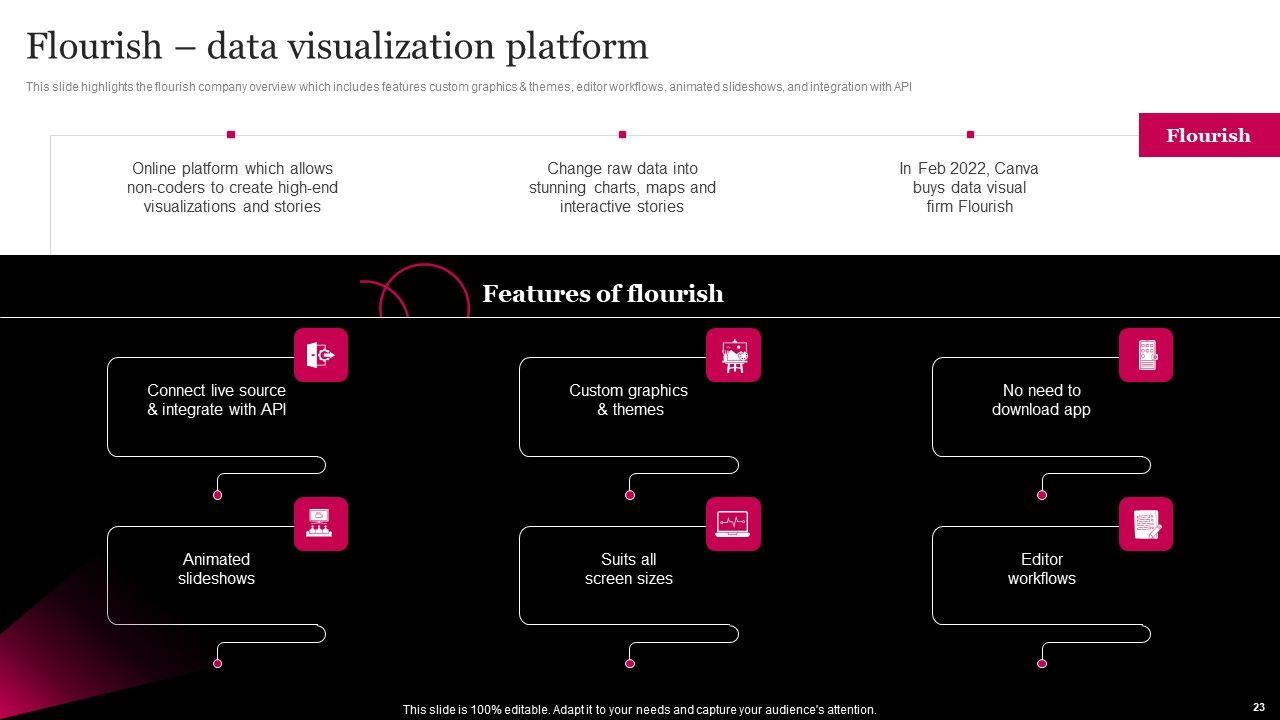
Task: Select the 'Editor workflows' text
Action: pos(1042,569)
